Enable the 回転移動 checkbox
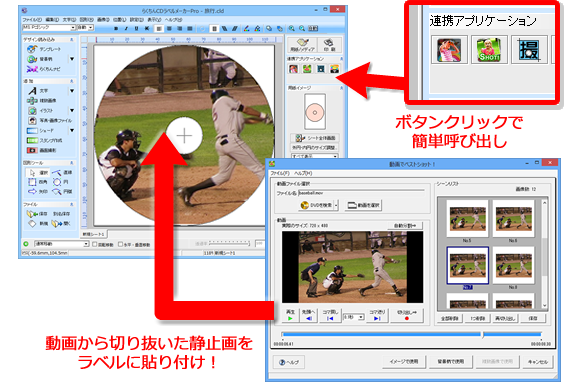 point(94,244)
